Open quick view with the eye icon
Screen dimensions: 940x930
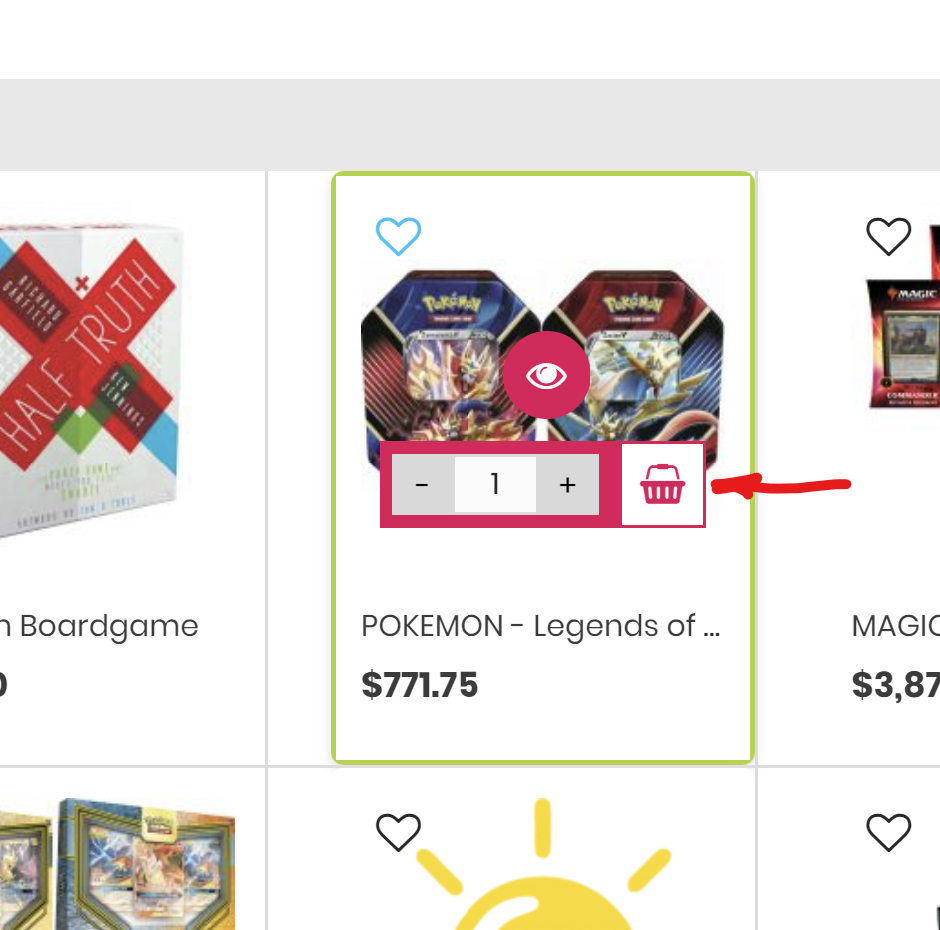tap(546, 375)
